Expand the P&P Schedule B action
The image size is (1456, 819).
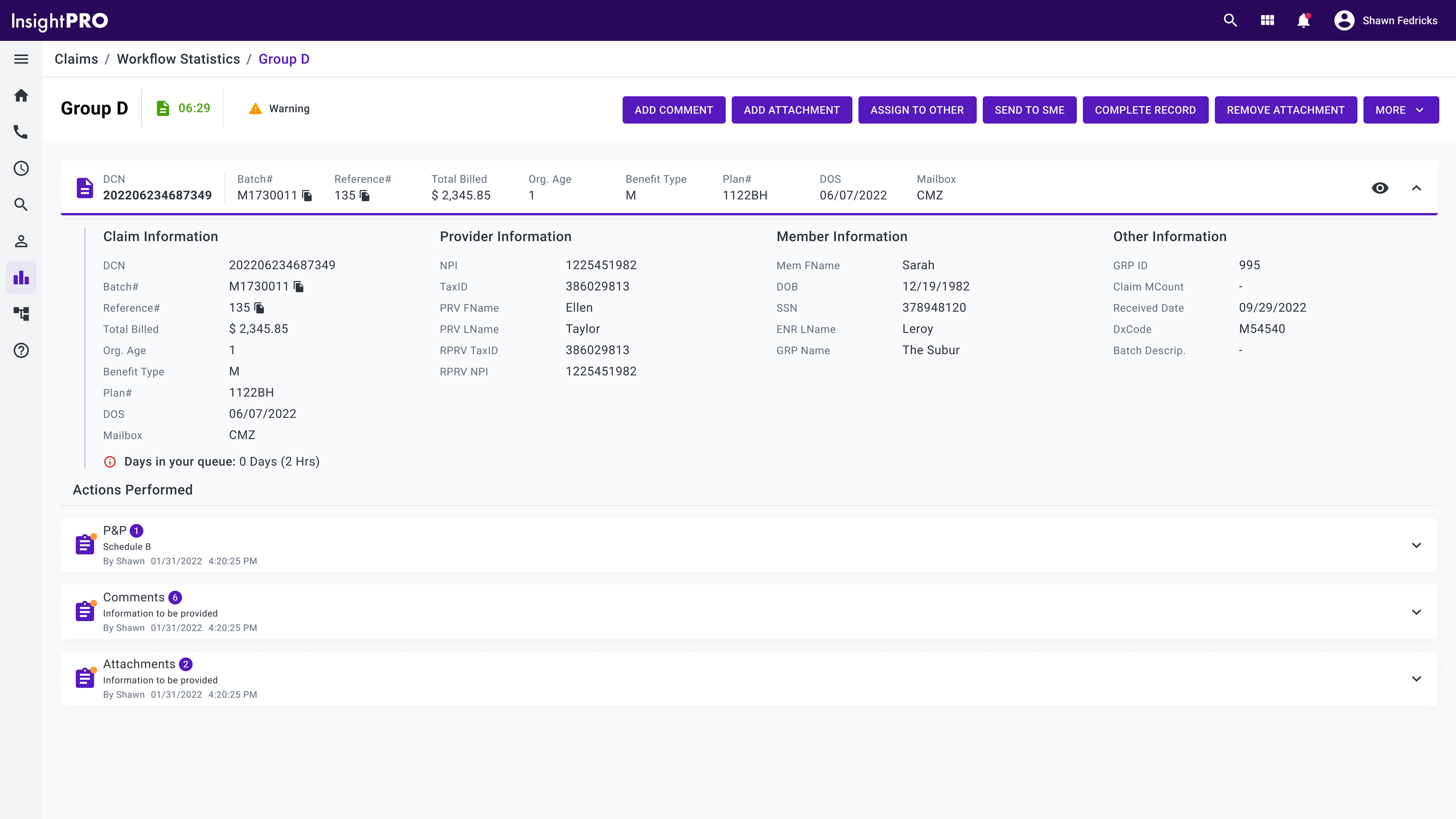pos(1416,545)
